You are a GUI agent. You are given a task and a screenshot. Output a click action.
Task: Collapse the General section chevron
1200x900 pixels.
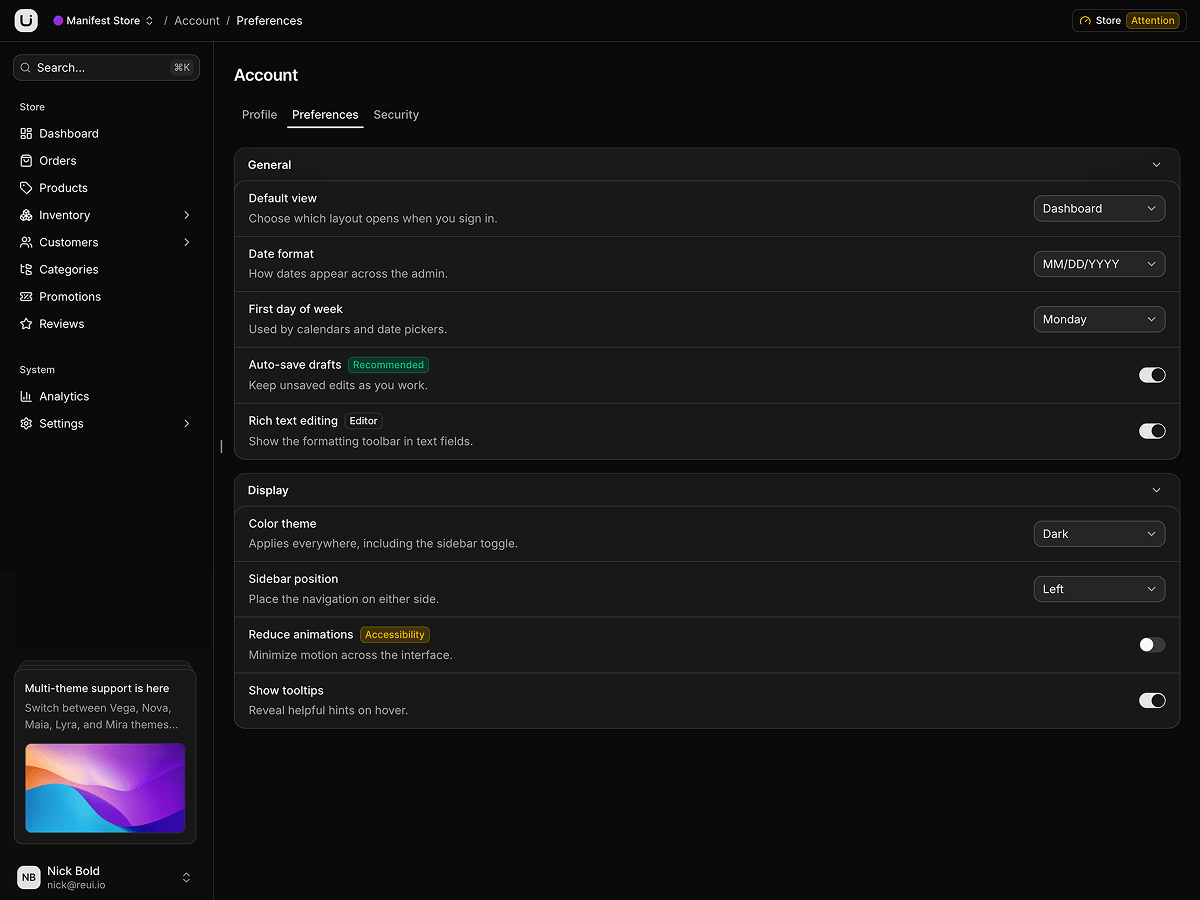click(x=1156, y=165)
